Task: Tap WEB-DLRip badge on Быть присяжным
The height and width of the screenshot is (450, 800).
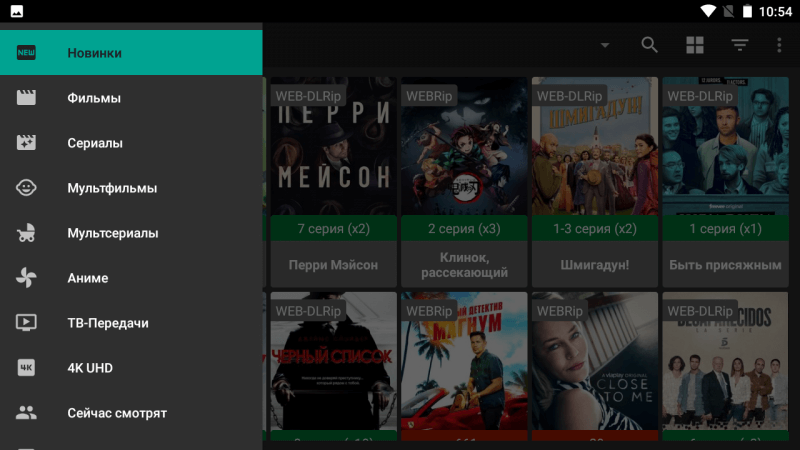Action: coord(700,95)
